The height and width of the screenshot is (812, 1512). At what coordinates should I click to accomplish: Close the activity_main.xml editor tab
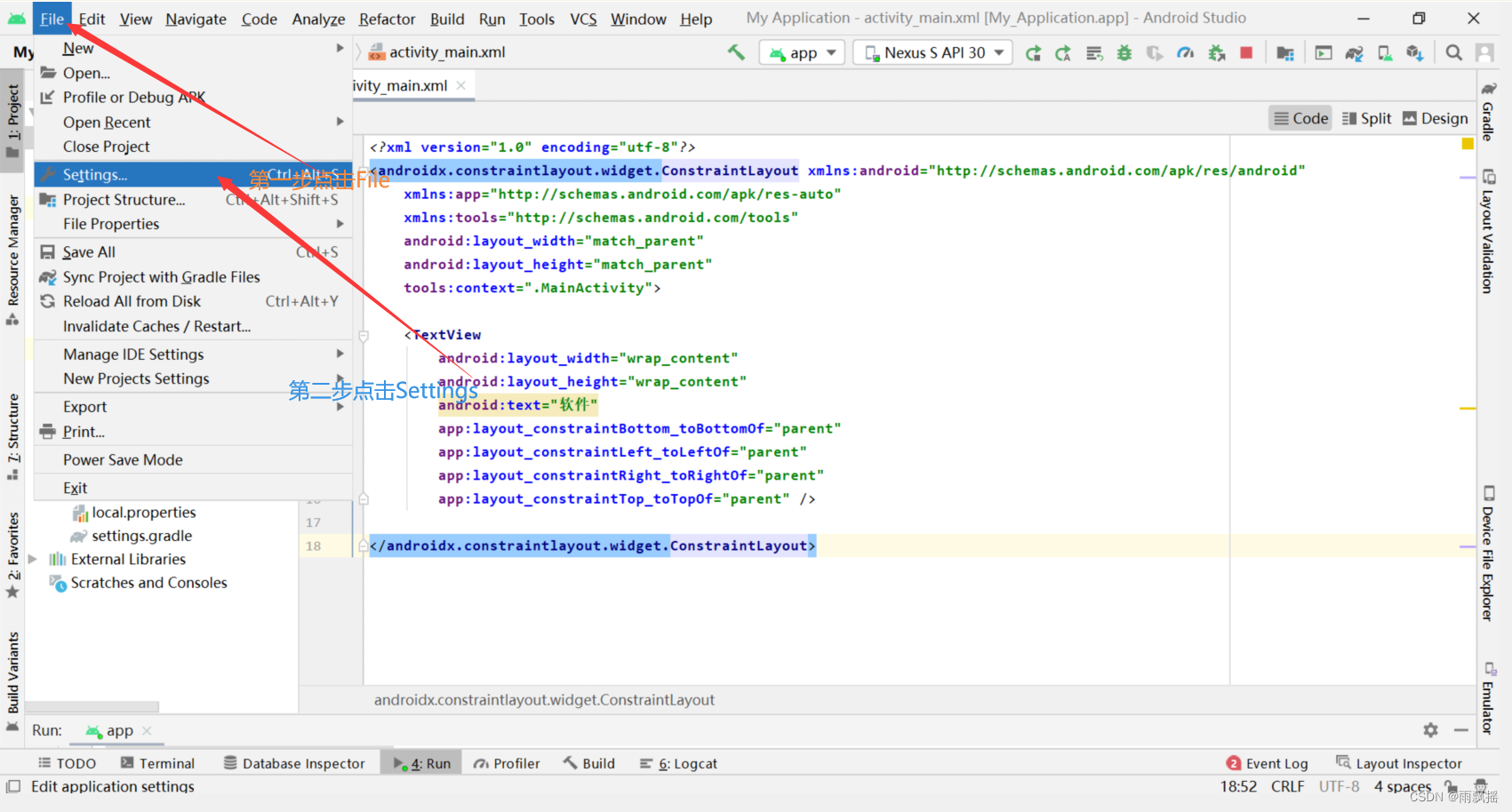[460, 85]
